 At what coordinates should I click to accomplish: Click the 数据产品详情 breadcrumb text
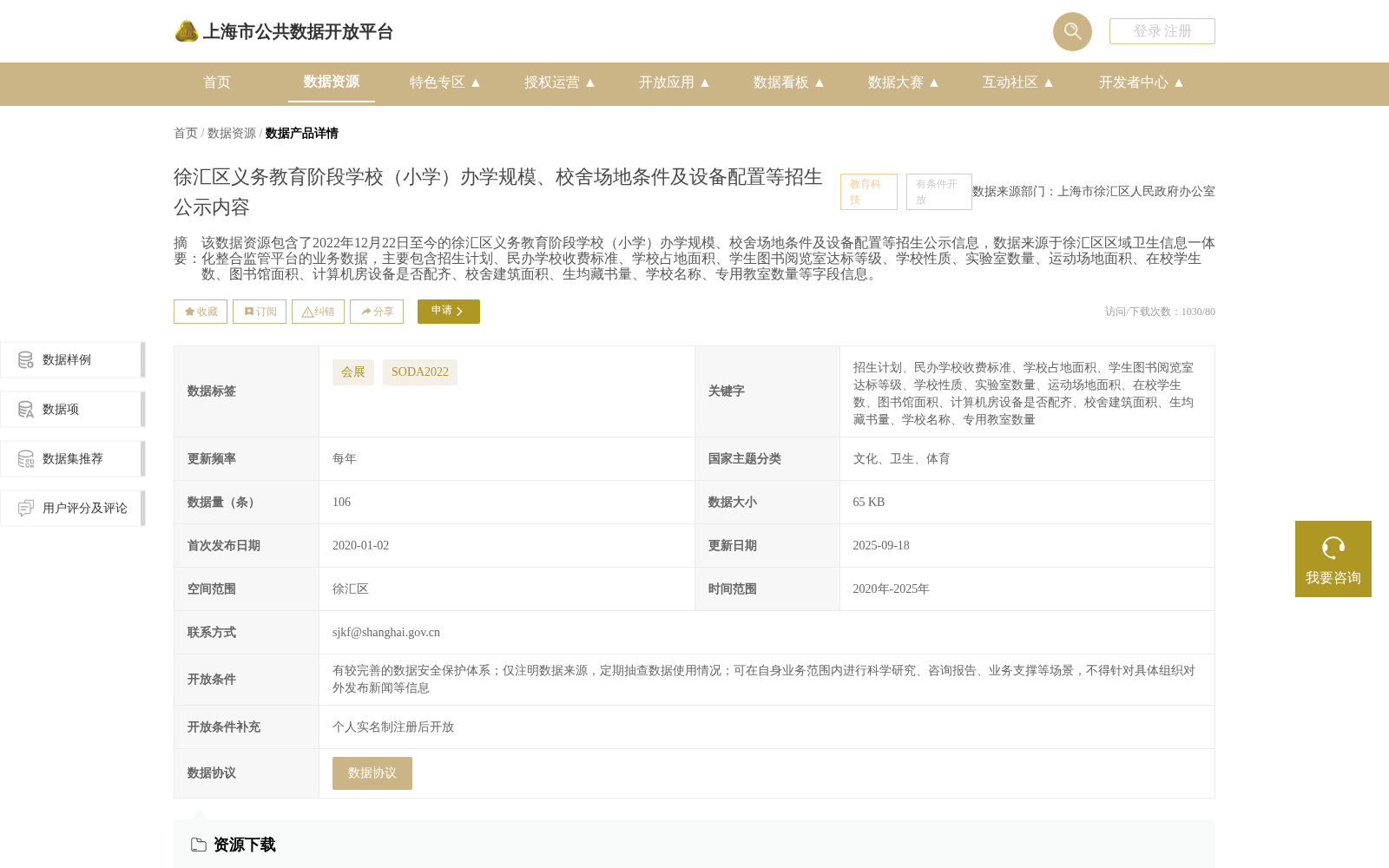302,133
